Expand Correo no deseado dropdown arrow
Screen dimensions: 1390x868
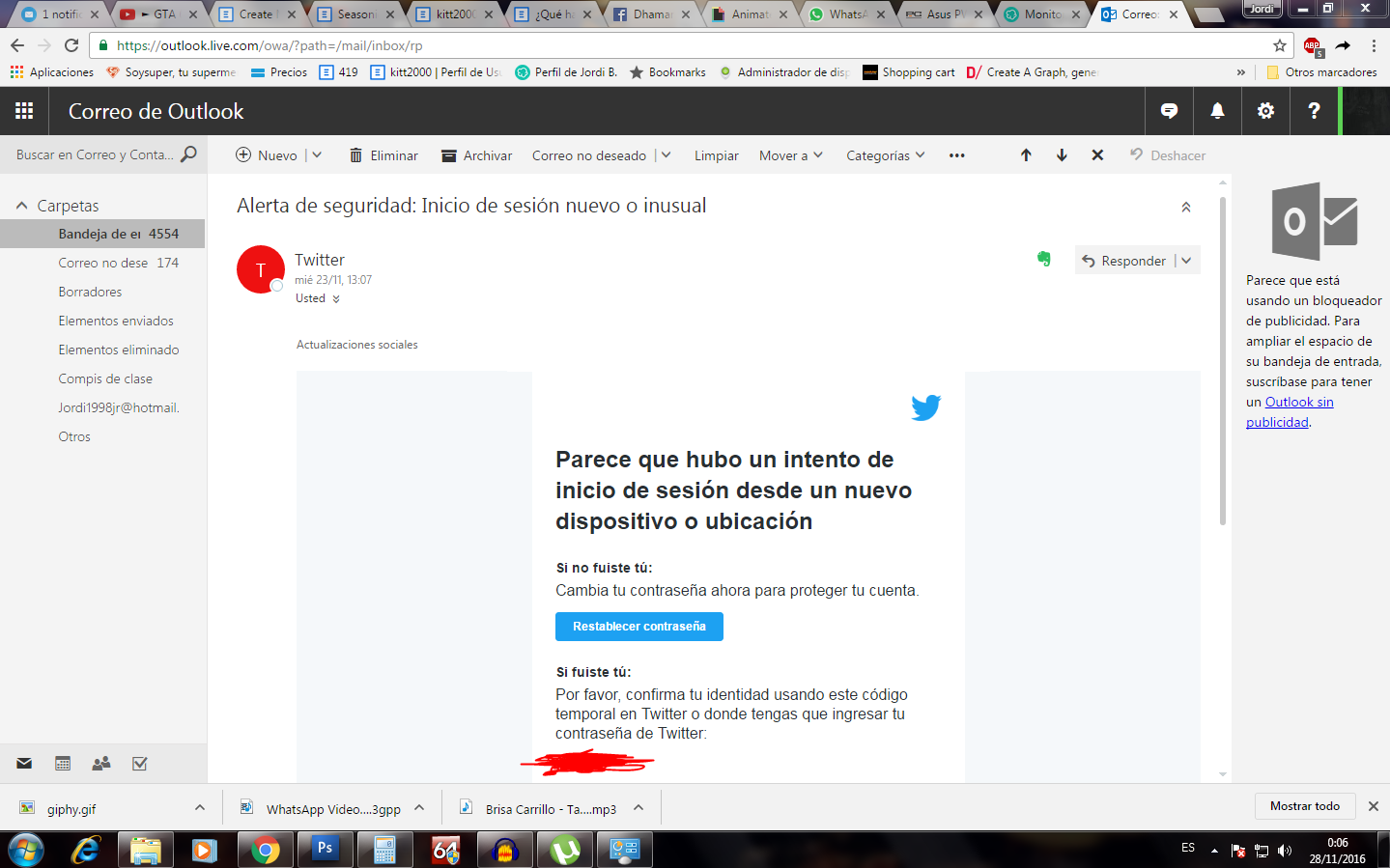click(666, 154)
